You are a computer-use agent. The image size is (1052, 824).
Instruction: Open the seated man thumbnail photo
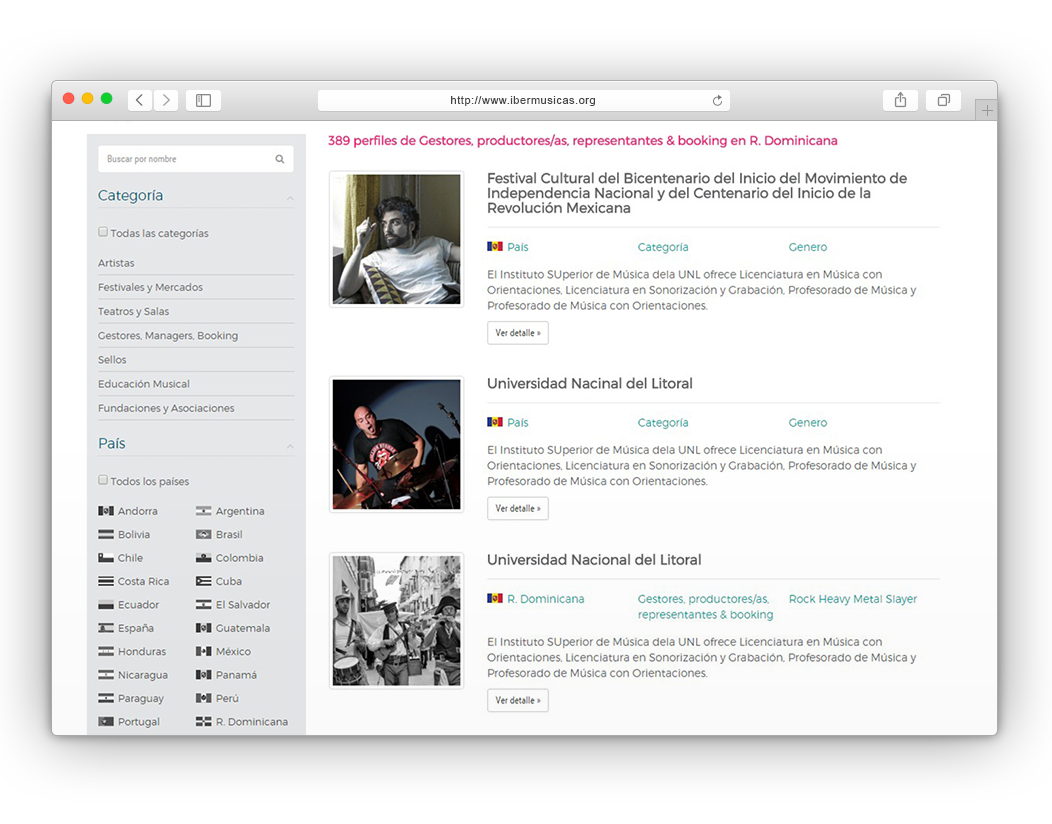[x=397, y=240]
